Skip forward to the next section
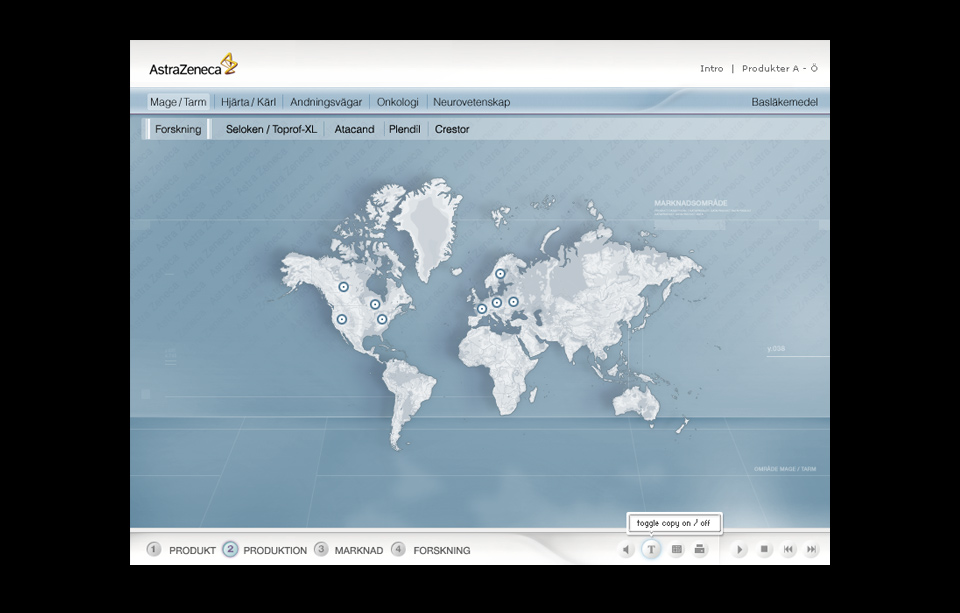 point(811,549)
